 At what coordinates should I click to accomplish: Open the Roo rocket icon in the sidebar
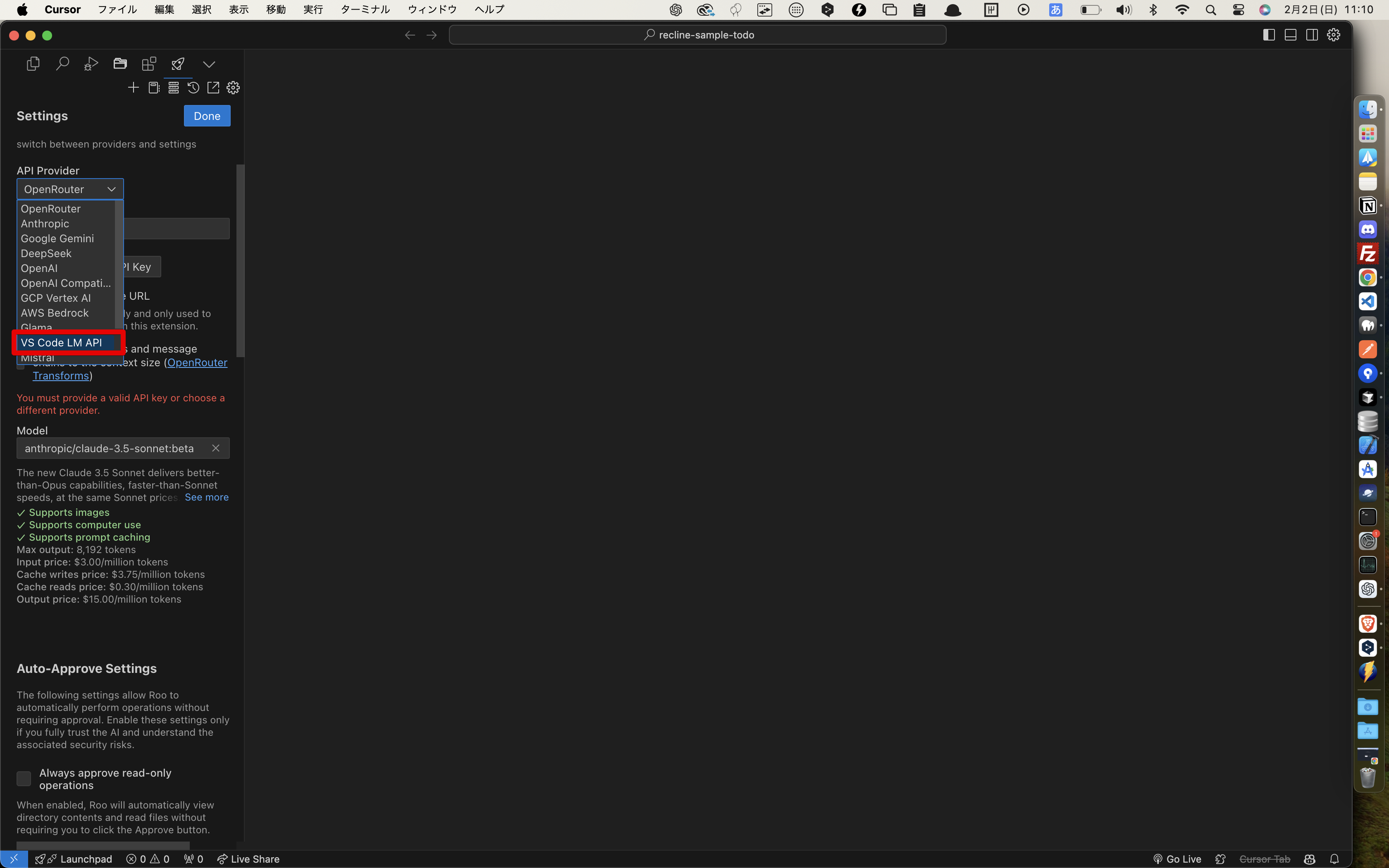[x=178, y=64]
